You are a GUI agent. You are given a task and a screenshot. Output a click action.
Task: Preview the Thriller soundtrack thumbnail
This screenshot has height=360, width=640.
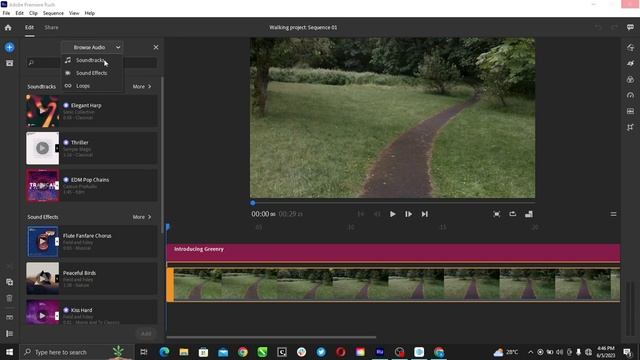coord(42,148)
